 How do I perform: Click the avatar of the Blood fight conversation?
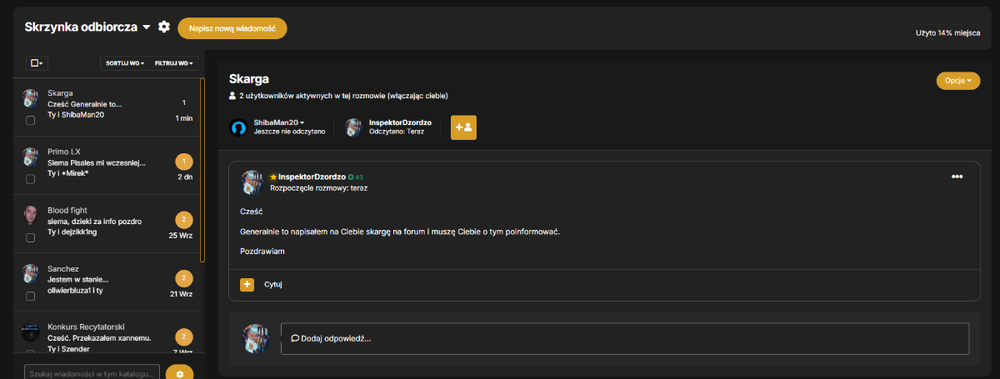(x=31, y=215)
